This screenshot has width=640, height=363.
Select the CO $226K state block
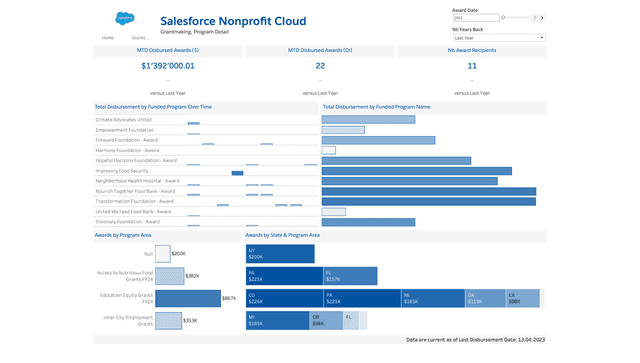point(284,298)
